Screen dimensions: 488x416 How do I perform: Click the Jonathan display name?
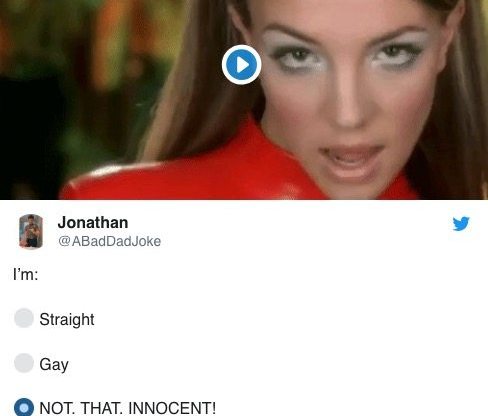tap(93, 223)
